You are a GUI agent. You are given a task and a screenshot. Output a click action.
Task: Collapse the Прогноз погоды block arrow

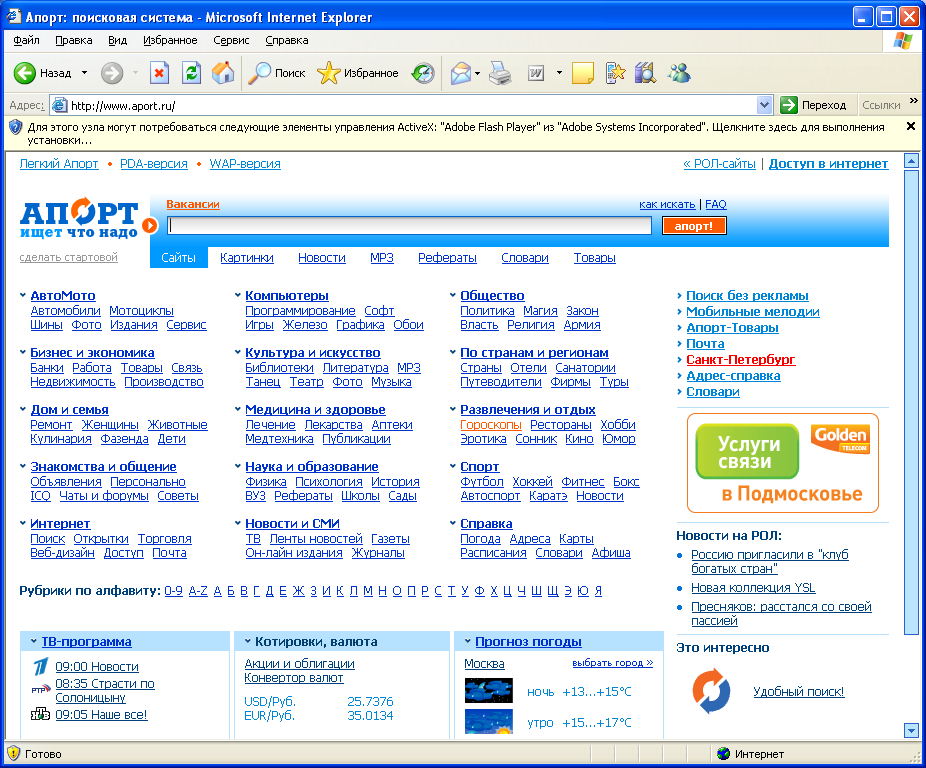pos(468,641)
